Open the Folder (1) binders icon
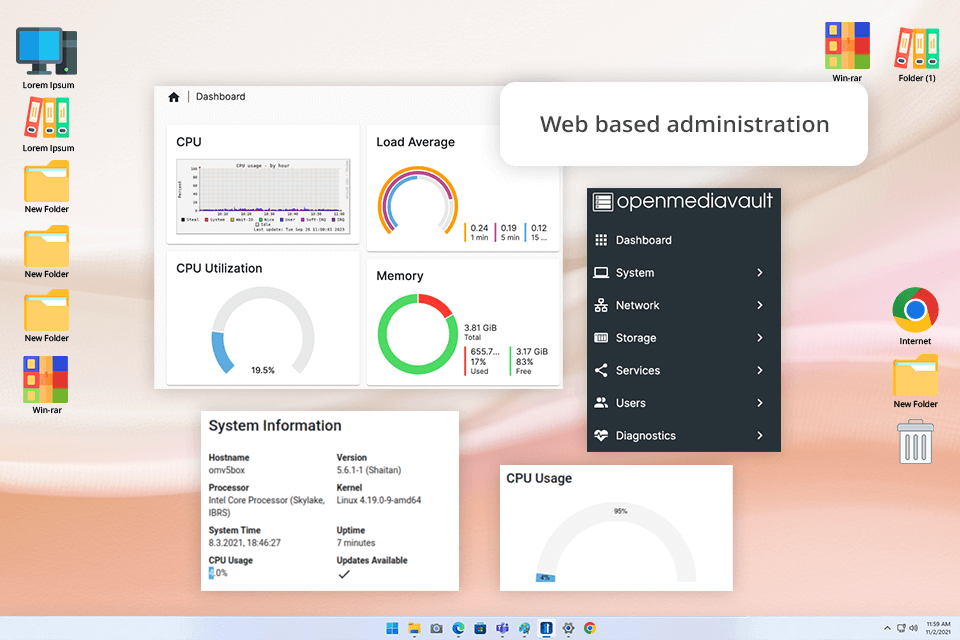Viewport: 960px width, 640px height. tap(917, 48)
